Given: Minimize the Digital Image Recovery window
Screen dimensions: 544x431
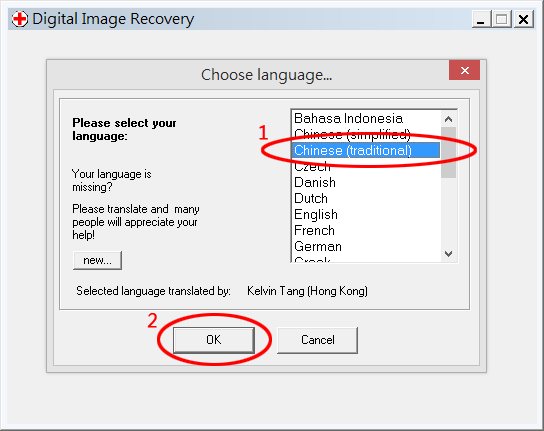Looking at the screenshot, I should [481, 19].
